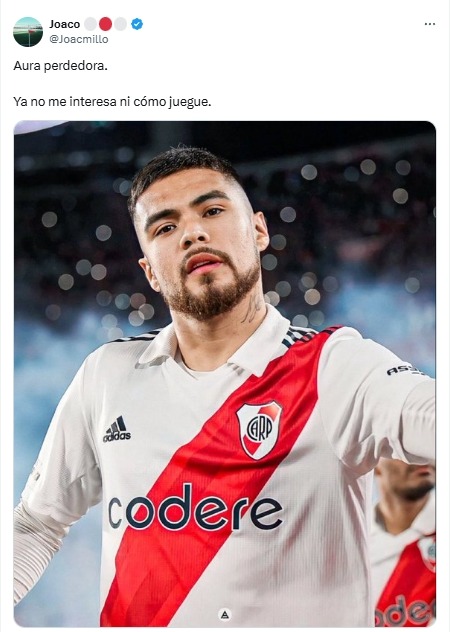Click the sleeve sponsor text on the right arm
The height and width of the screenshot is (632, 460).
pos(405,371)
